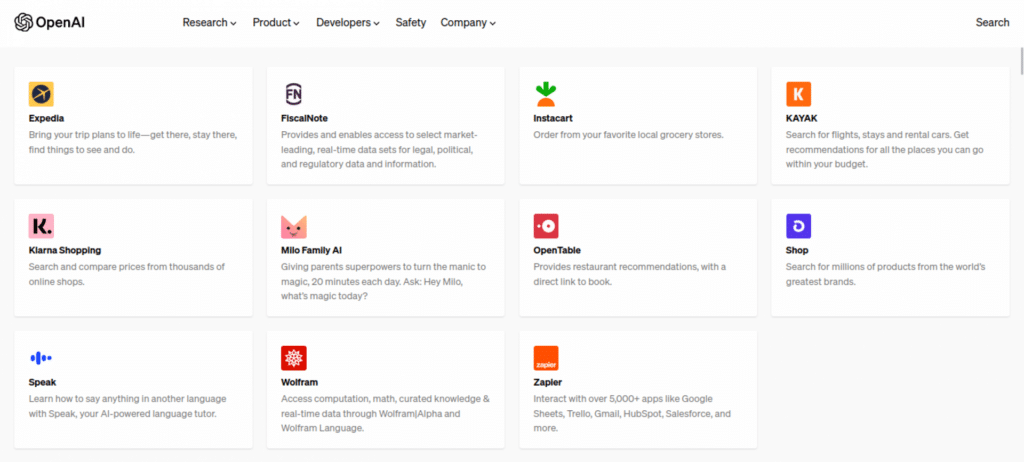Click the Zapier plugin title

[548, 382]
